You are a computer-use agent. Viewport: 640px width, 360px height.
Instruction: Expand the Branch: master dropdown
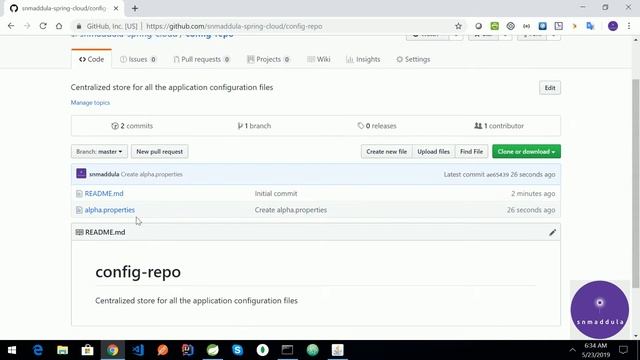click(99, 151)
